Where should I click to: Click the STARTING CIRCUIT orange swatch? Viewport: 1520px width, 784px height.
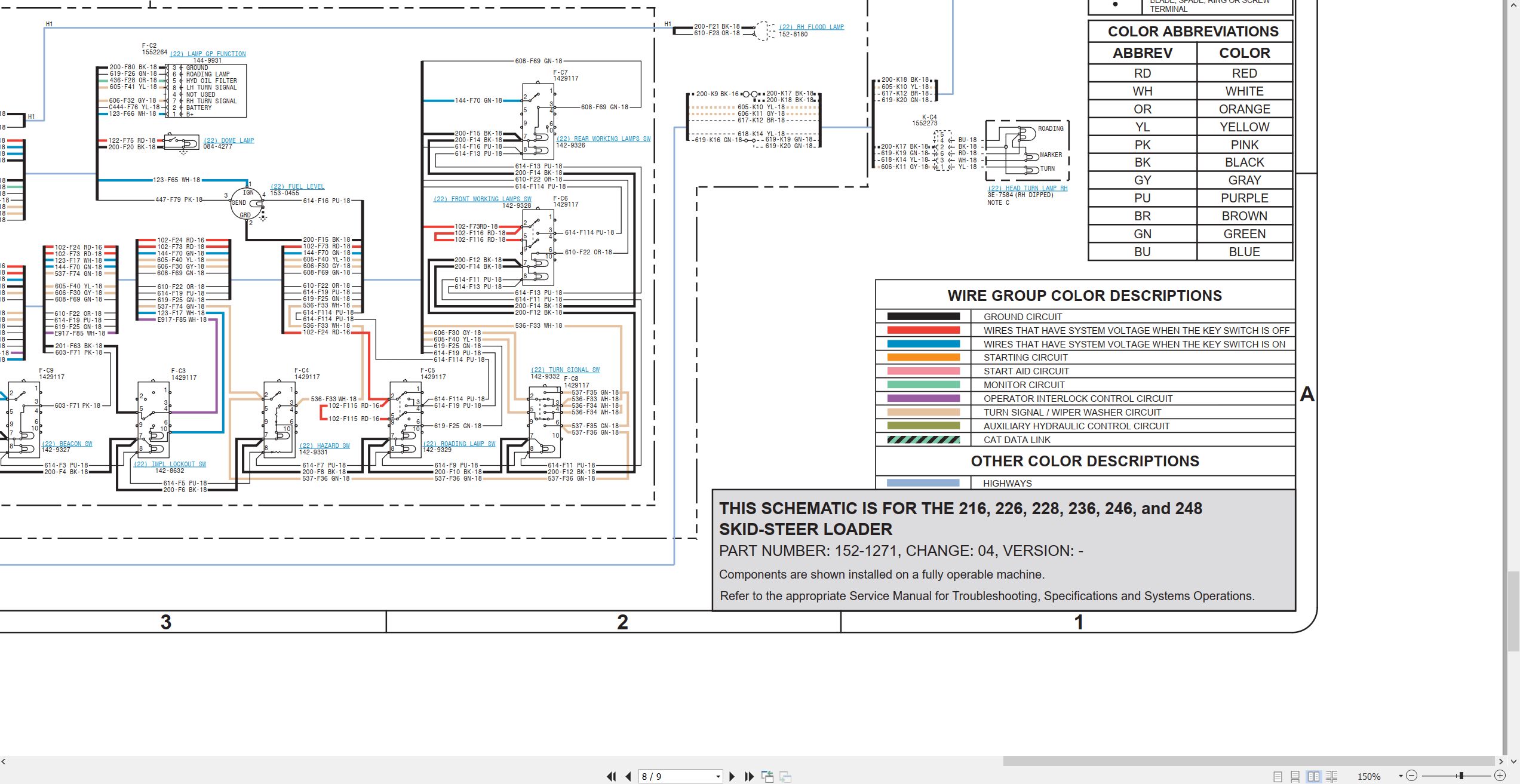coord(923,357)
